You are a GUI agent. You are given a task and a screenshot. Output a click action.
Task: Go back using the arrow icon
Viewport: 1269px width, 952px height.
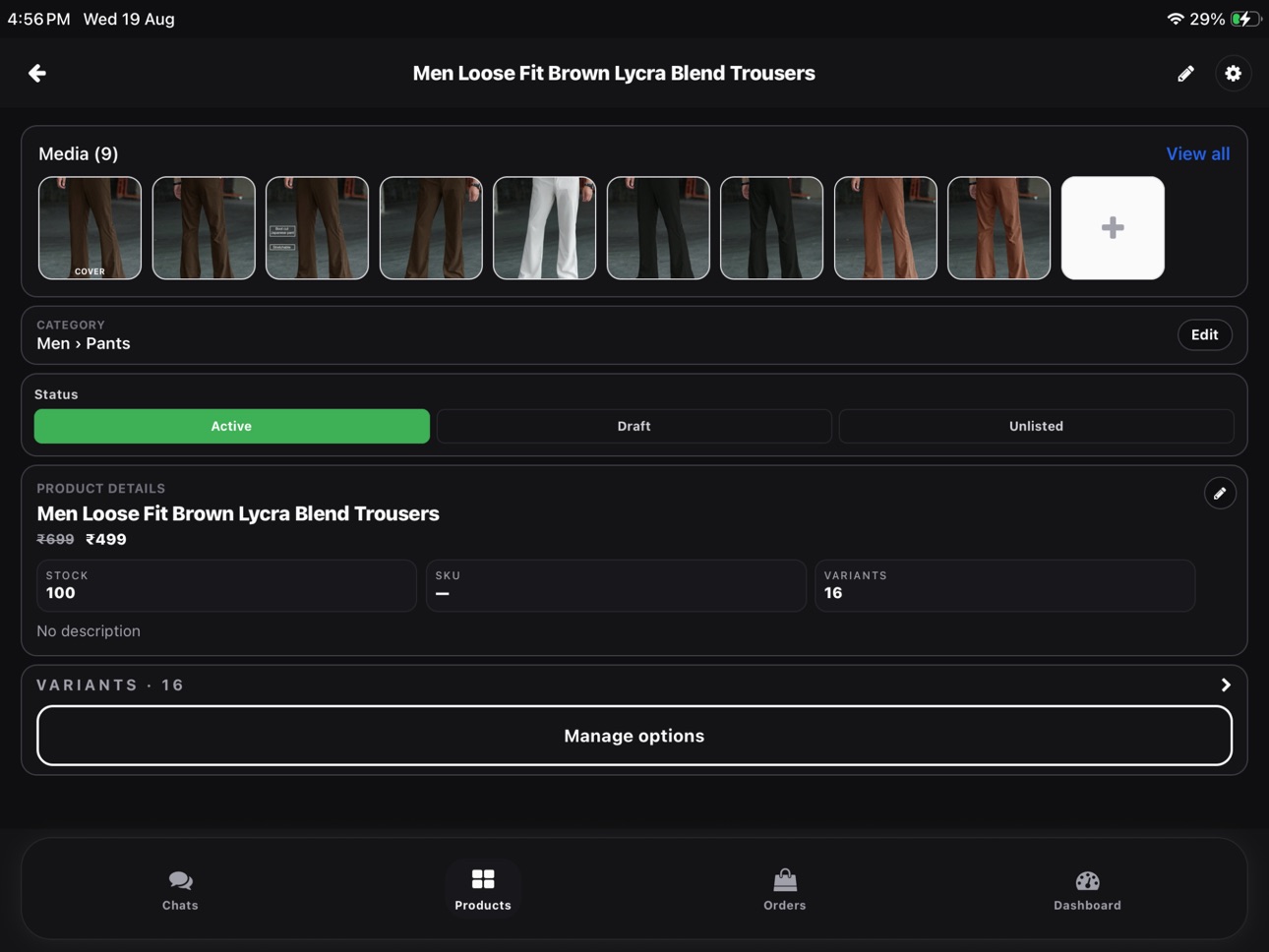pos(37,73)
